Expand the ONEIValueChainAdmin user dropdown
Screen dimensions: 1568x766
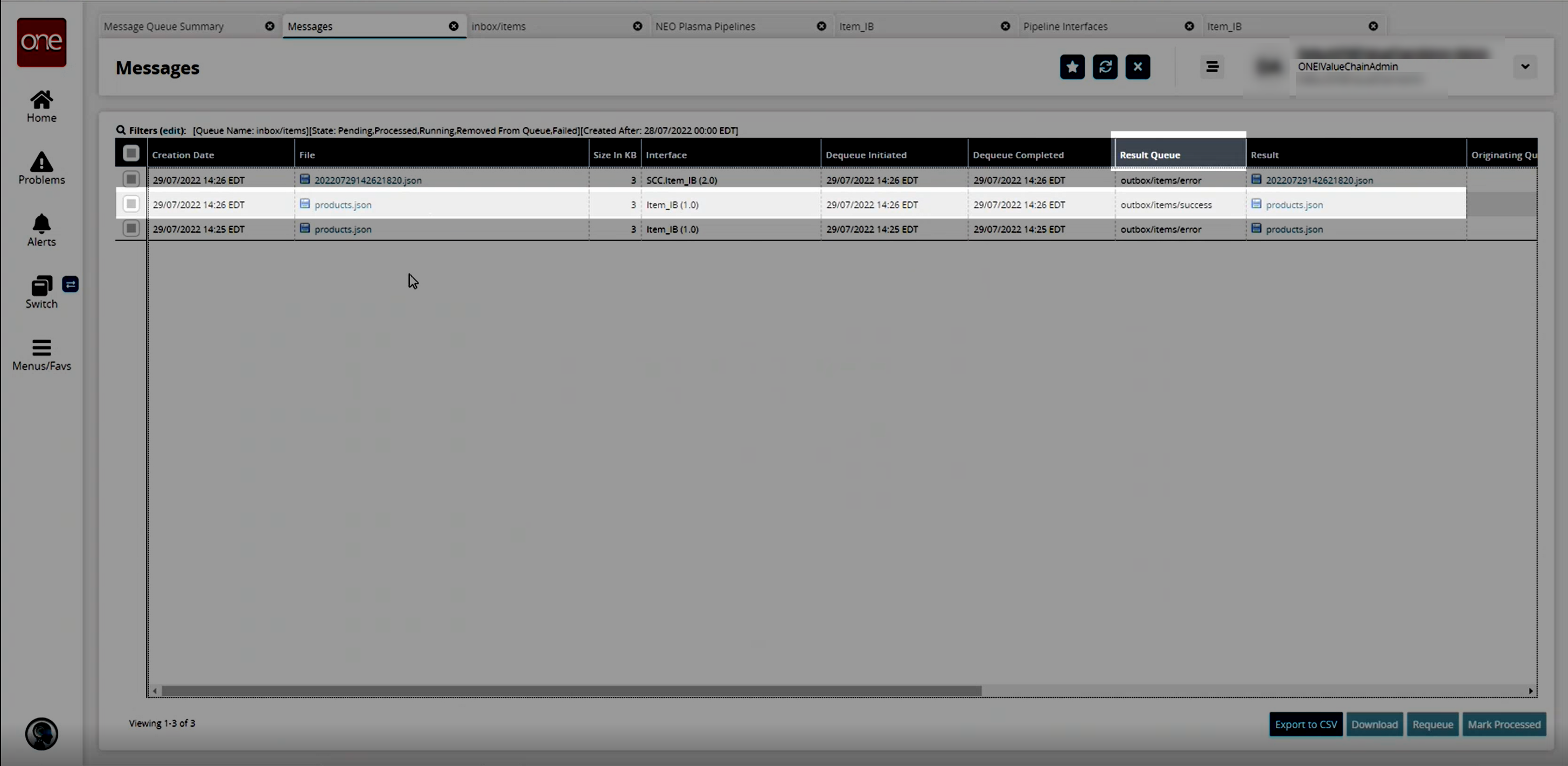[1525, 67]
